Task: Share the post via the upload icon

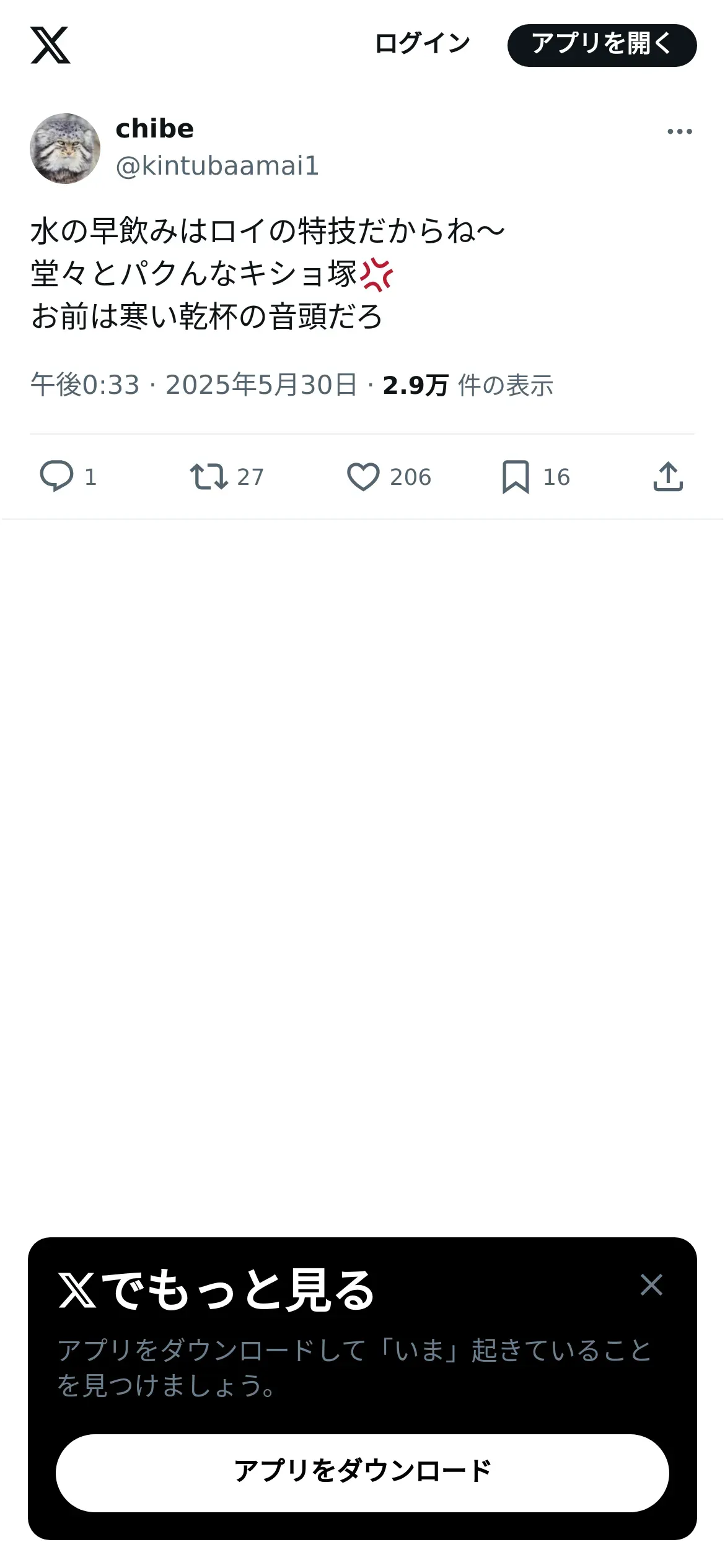Action: pos(668,476)
